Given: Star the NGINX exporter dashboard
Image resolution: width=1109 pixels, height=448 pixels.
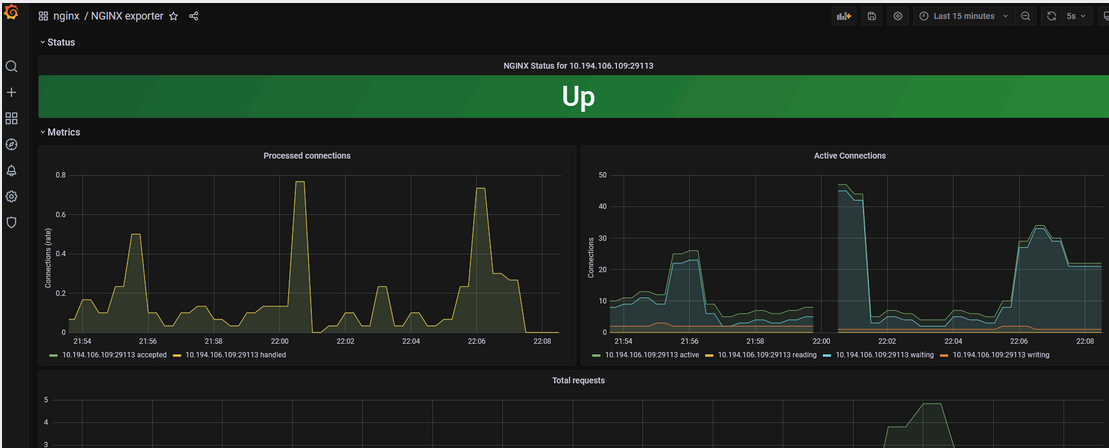Looking at the screenshot, I should pyautogui.click(x=173, y=17).
